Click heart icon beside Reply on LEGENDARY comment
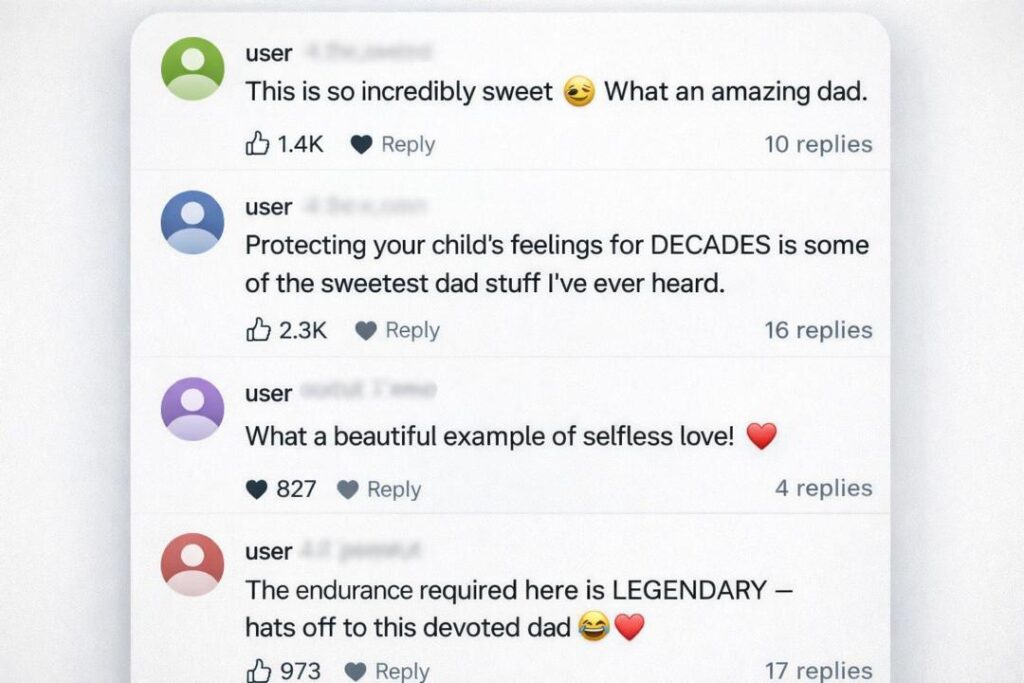1024x683 pixels. pos(356,671)
